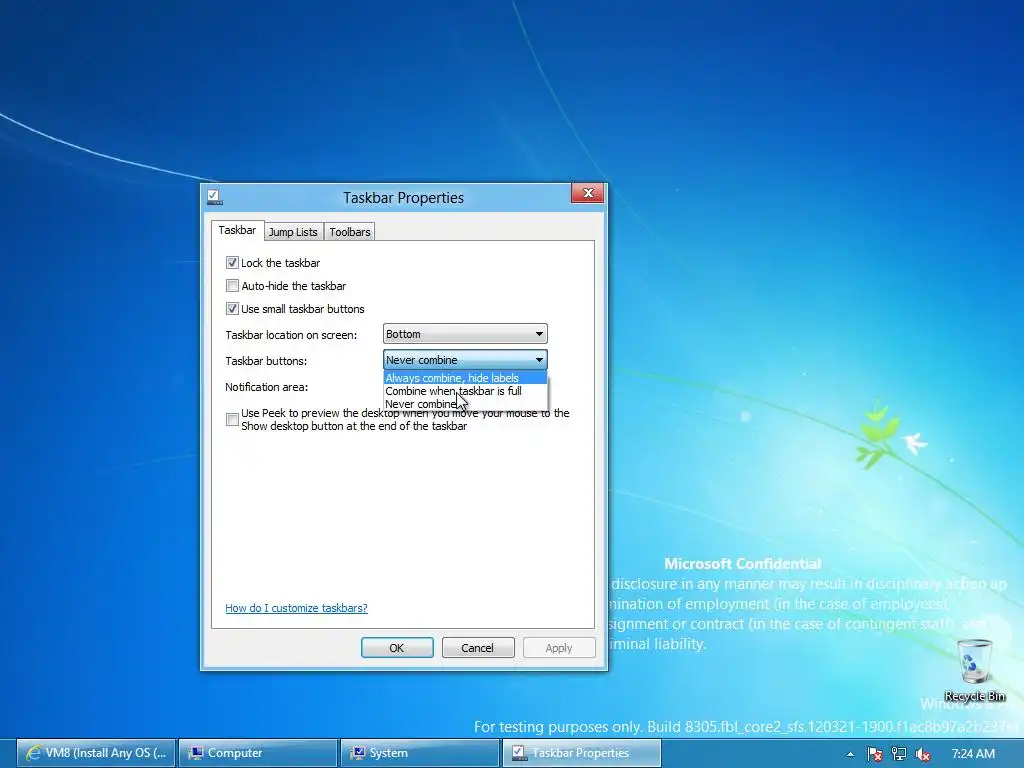Viewport: 1024px width, 768px height.
Task: Collapse the Taskbar buttons combo box
Action: [465, 360]
